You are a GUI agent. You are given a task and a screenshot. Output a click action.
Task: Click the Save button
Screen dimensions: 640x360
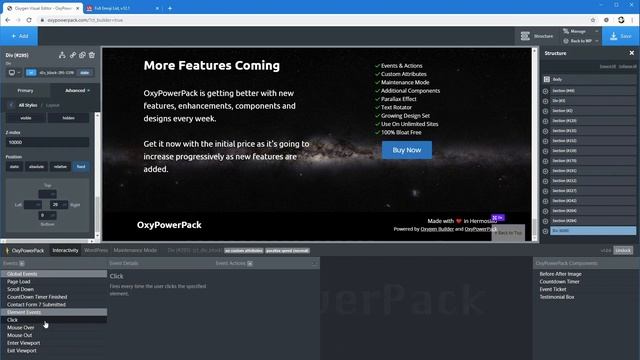click(621, 36)
